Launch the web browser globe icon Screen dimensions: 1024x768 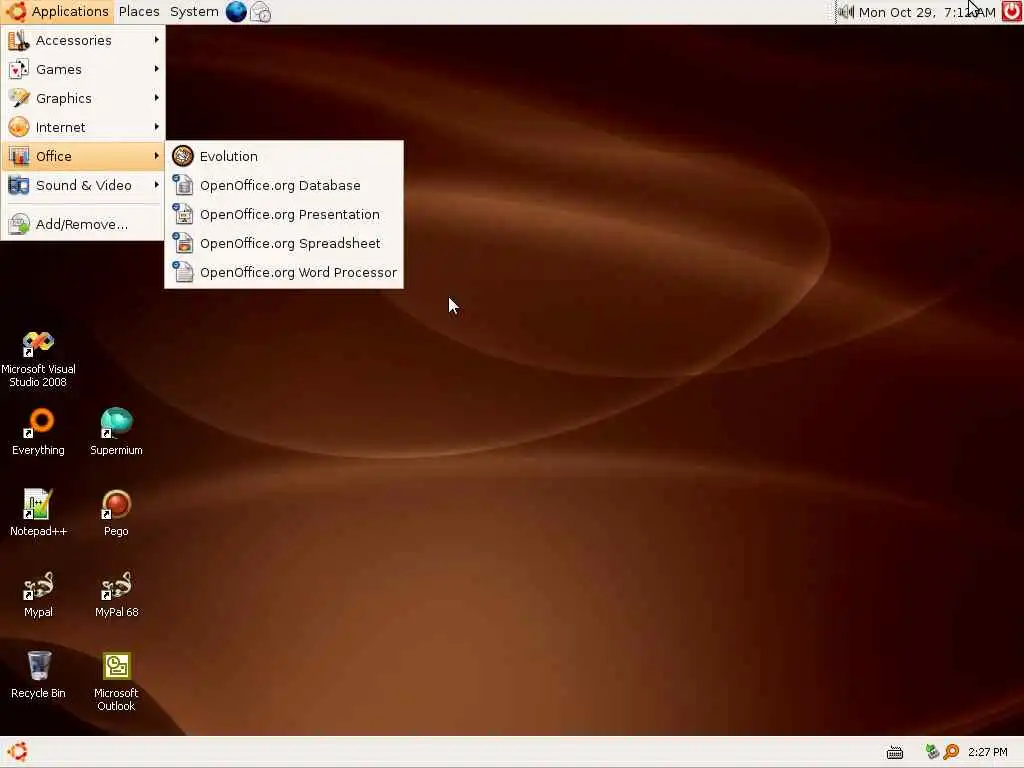(x=236, y=12)
